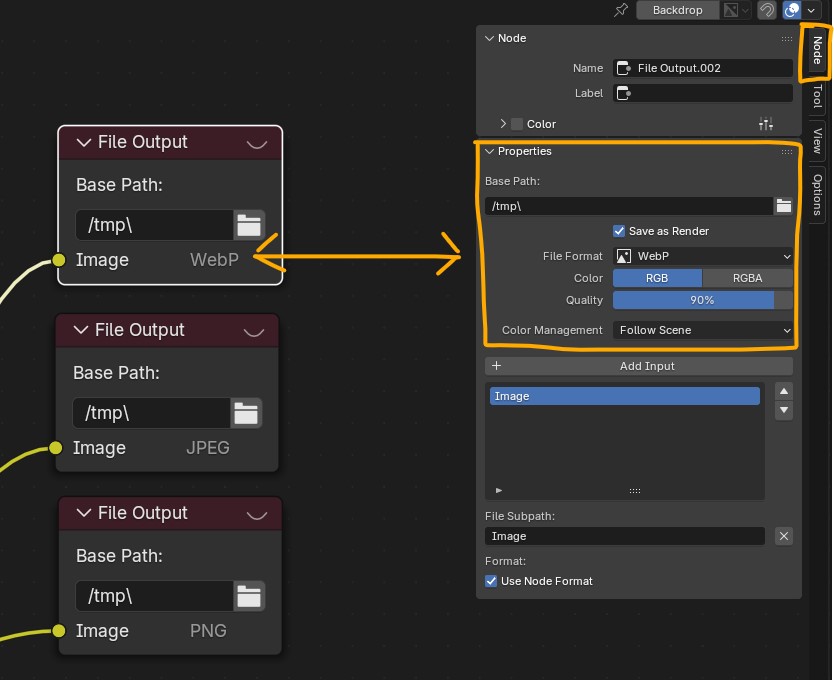Grab the Properties panel drag grip dots
Screen dimensions: 834x680
click(x=787, y=152)
